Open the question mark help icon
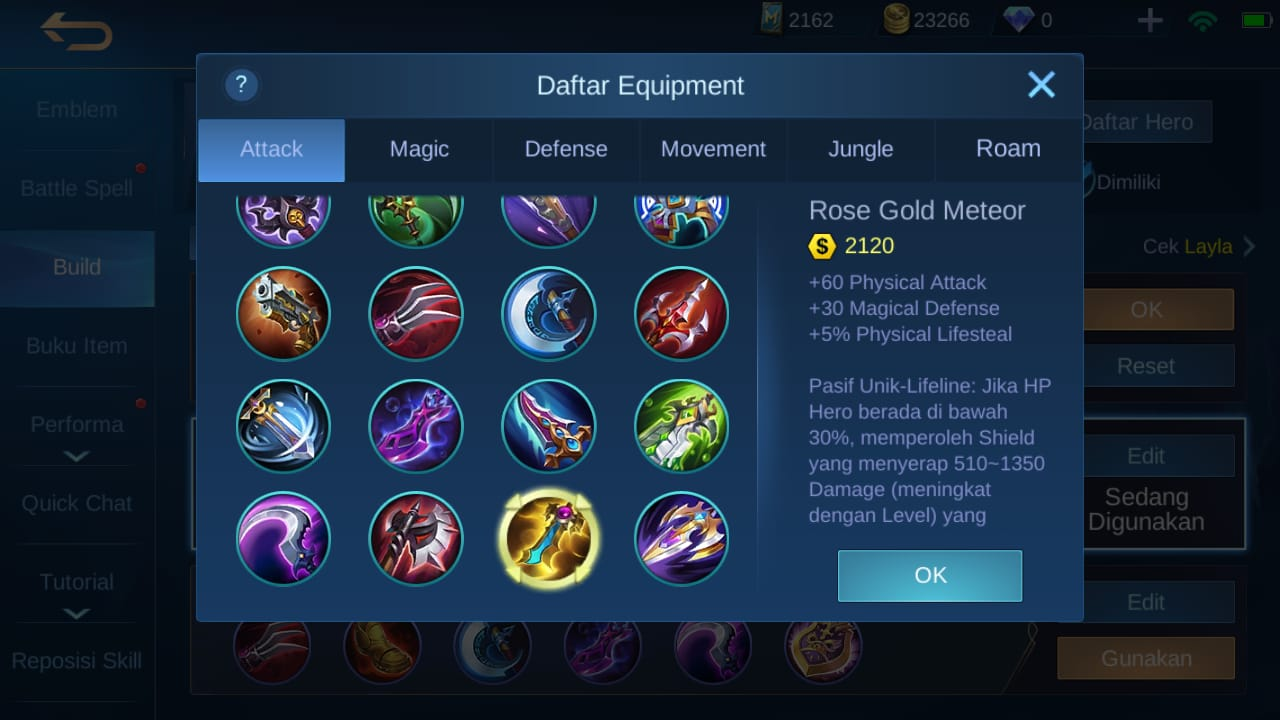 [x=242, y=85]
